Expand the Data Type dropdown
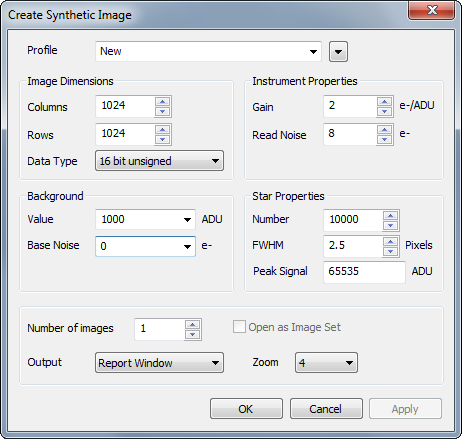Image resolution: width=462 pixels, height=439 pixels. point(159,161)
